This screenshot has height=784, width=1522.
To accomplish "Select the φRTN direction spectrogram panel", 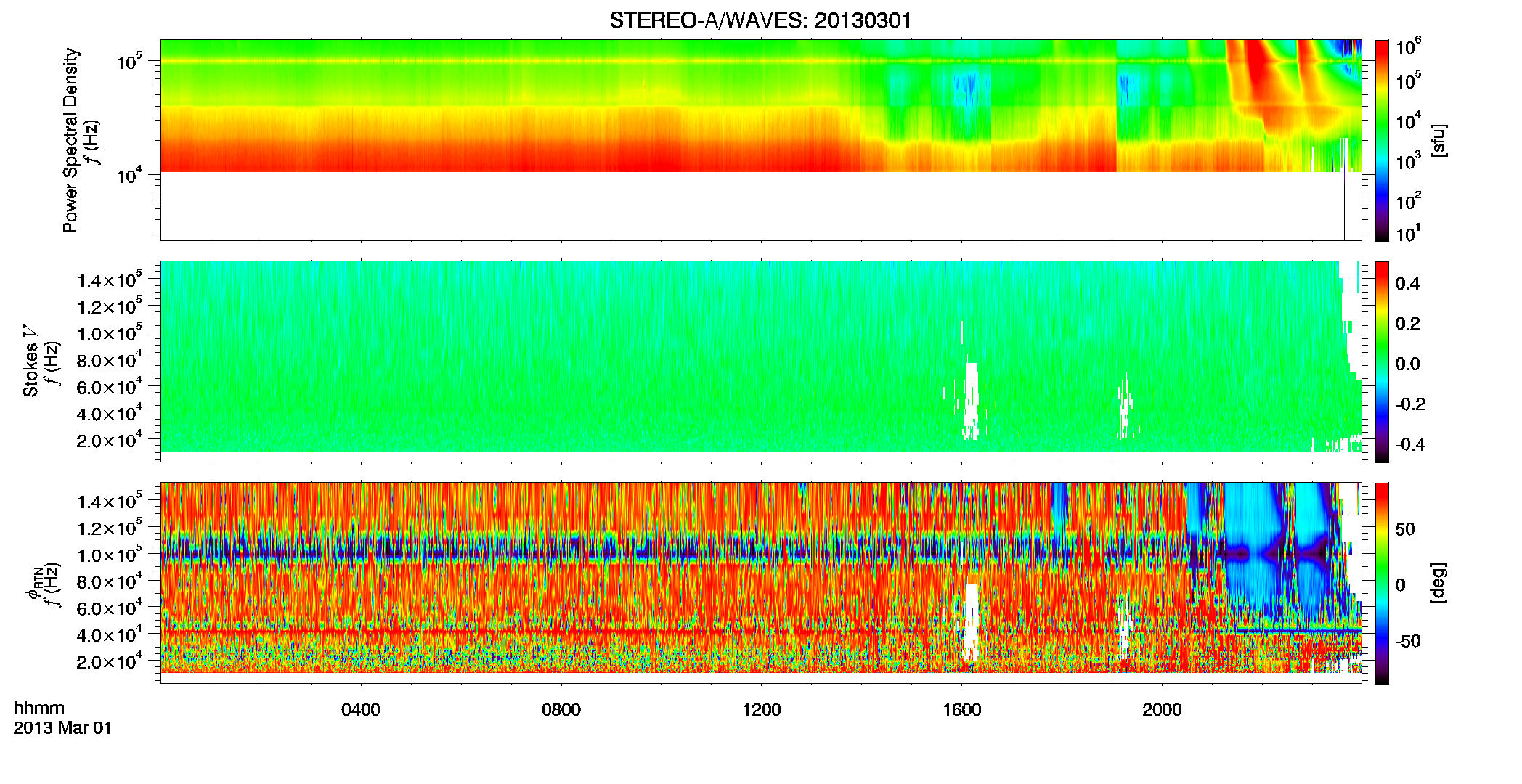I will point(761,582).
